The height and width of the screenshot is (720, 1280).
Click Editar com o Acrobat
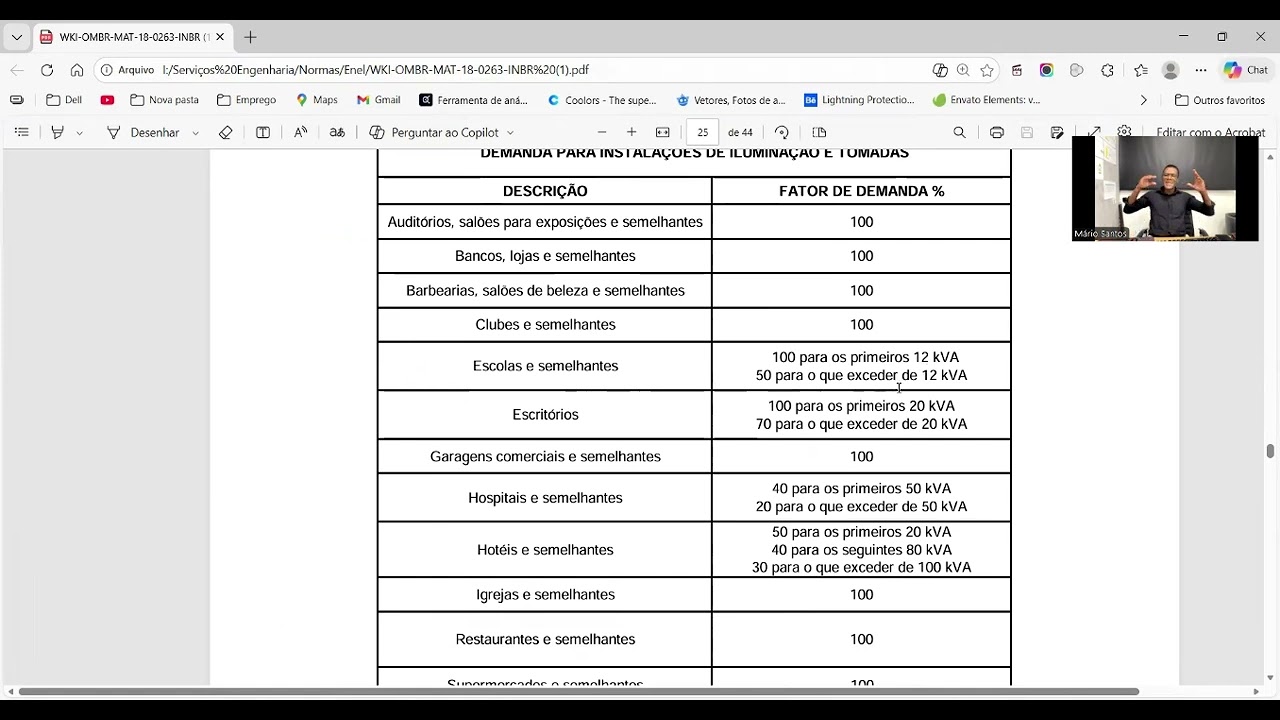coord(1210,130)
